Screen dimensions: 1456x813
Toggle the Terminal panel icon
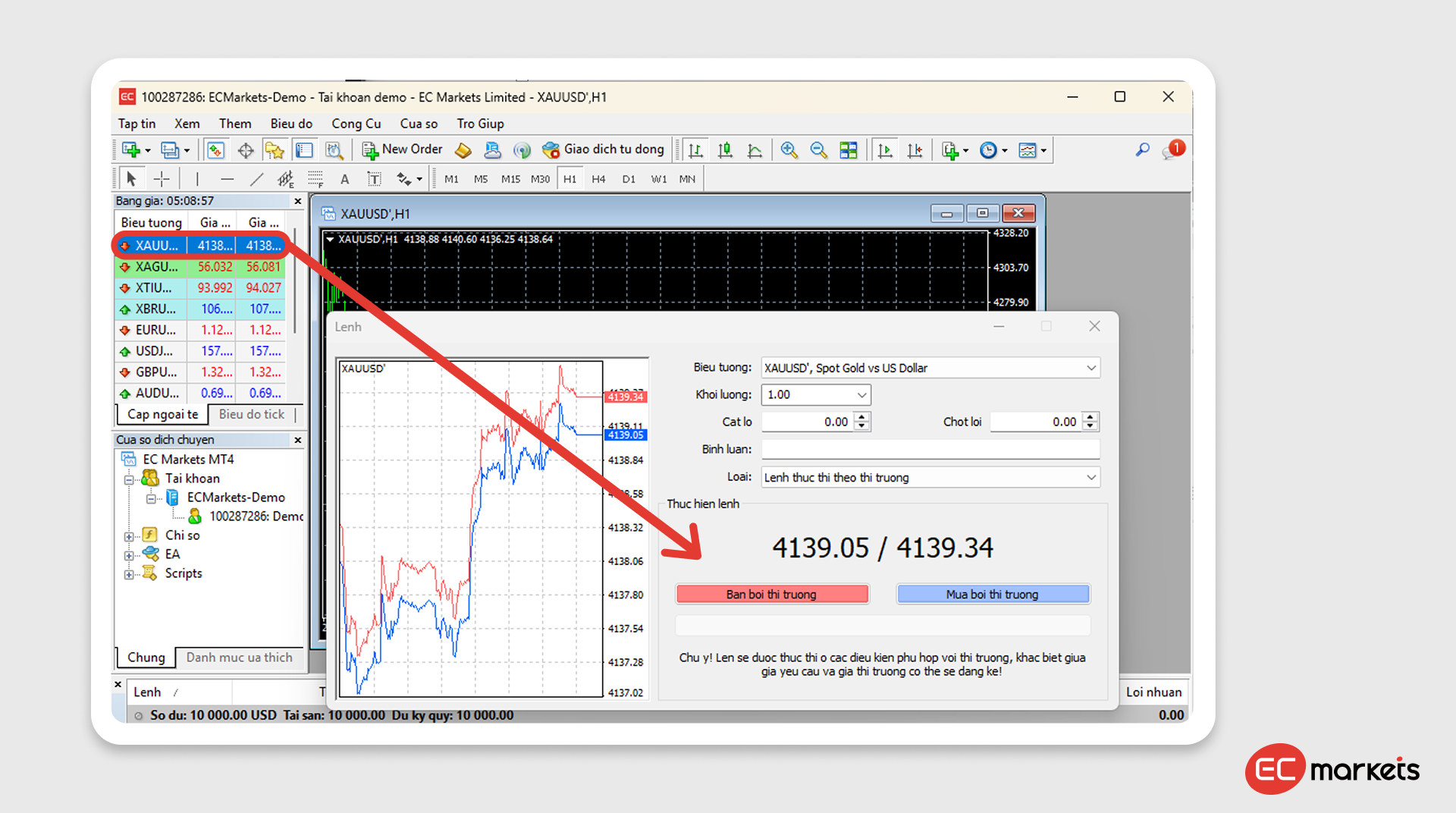(x=304, y=150)
